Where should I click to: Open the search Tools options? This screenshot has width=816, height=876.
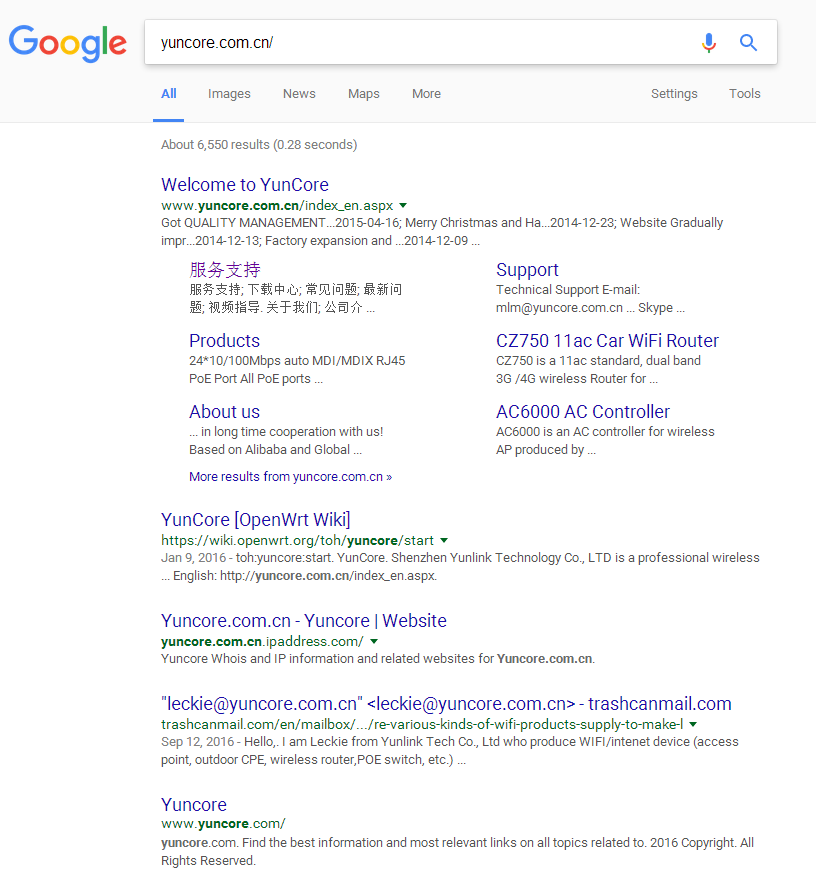pyautogui.click(x=745, y=94)
